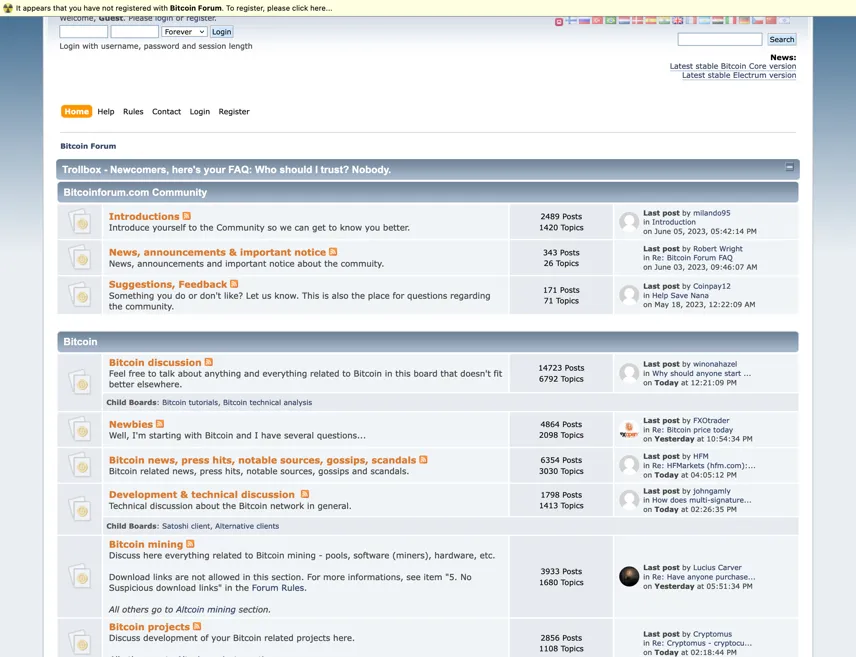Open the Register menu item
The height and width of the screenshot is (657, 856).
click(x=234, y=111)
